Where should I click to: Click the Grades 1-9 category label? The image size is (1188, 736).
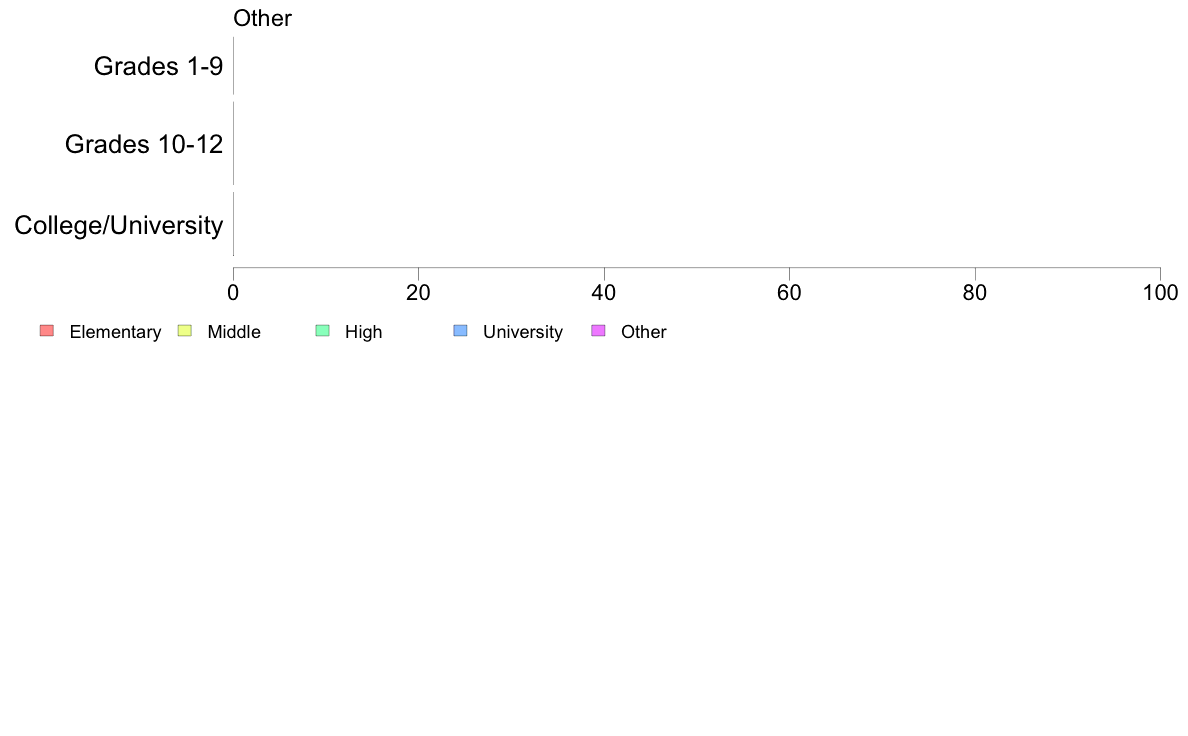coord(158,66)
